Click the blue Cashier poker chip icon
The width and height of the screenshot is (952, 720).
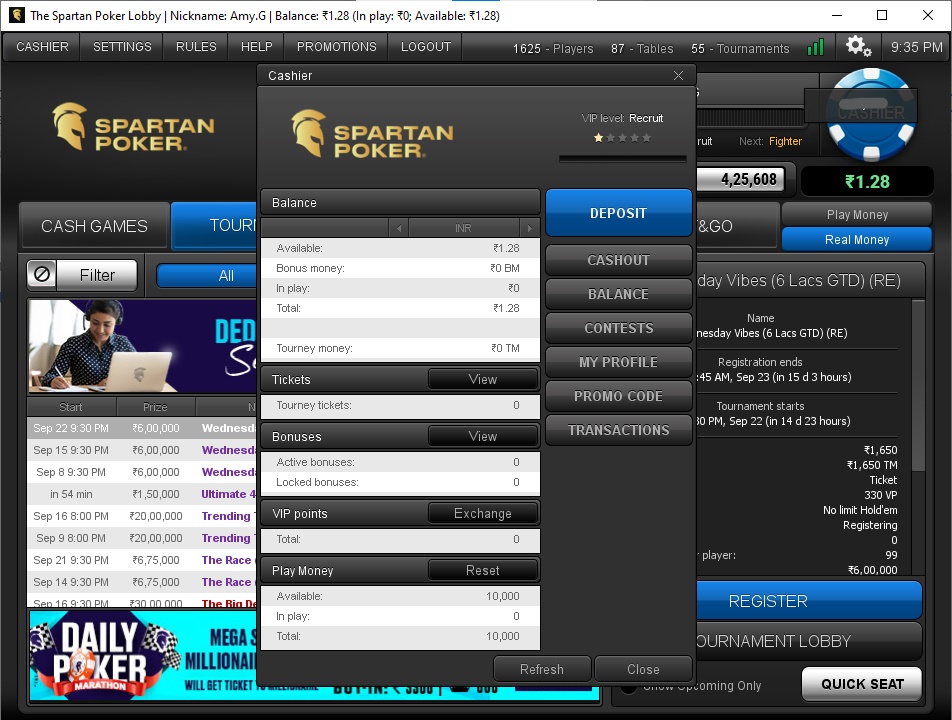pos(871,114)
